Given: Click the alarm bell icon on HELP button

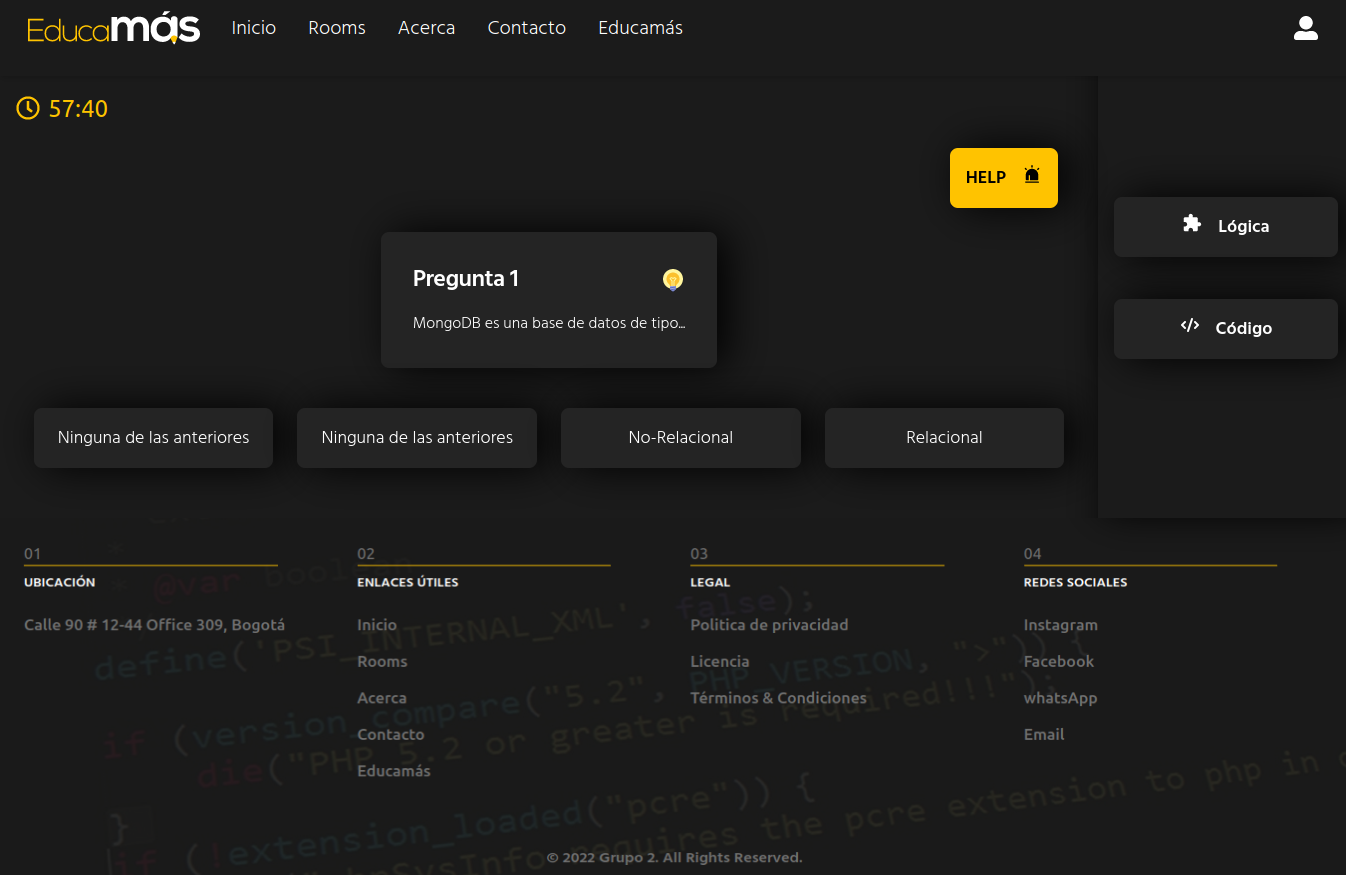Looking at the screenshot, I should tap(1031, 175).
